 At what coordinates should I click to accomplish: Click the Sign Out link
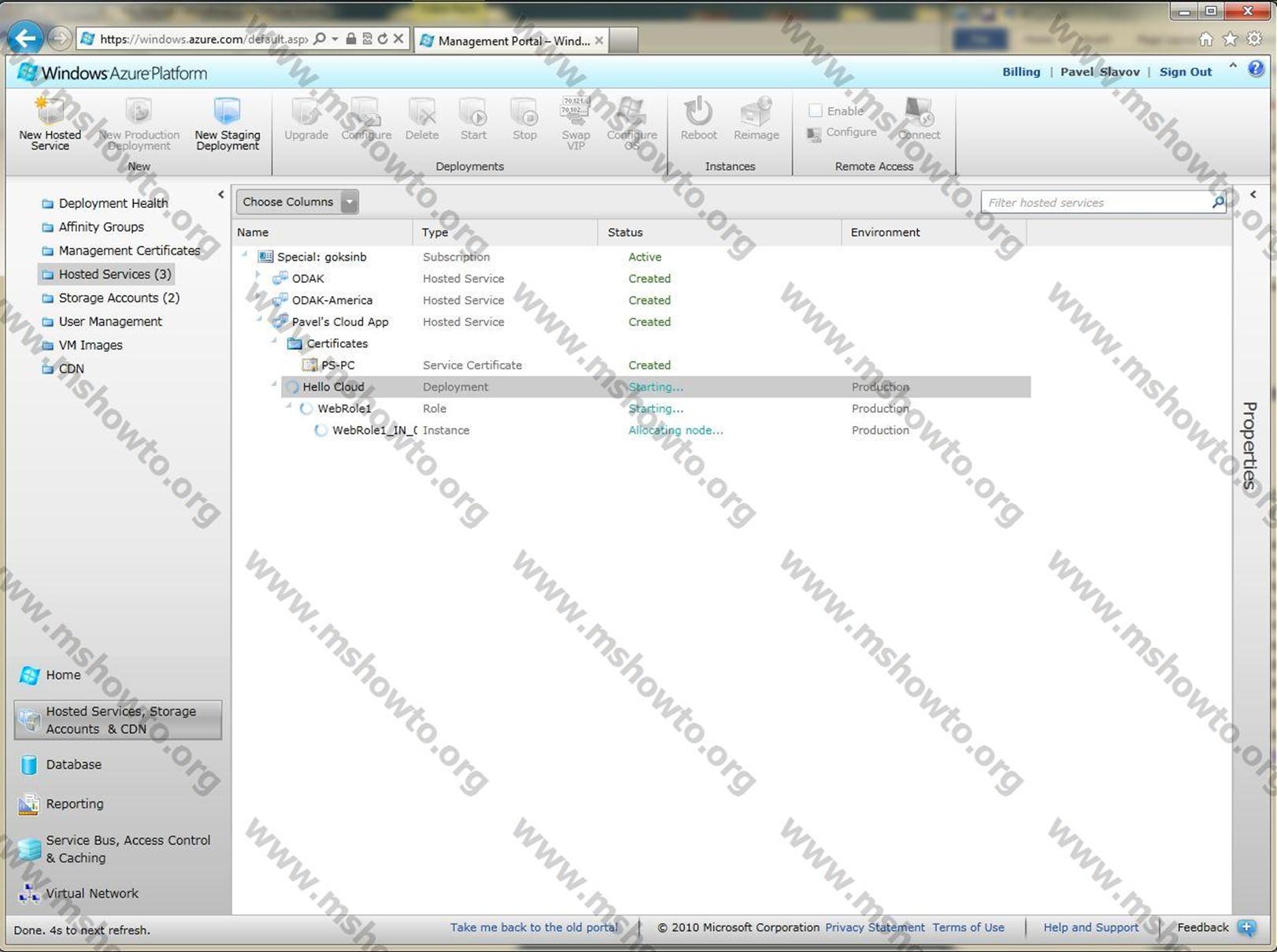click(1186, 72)
